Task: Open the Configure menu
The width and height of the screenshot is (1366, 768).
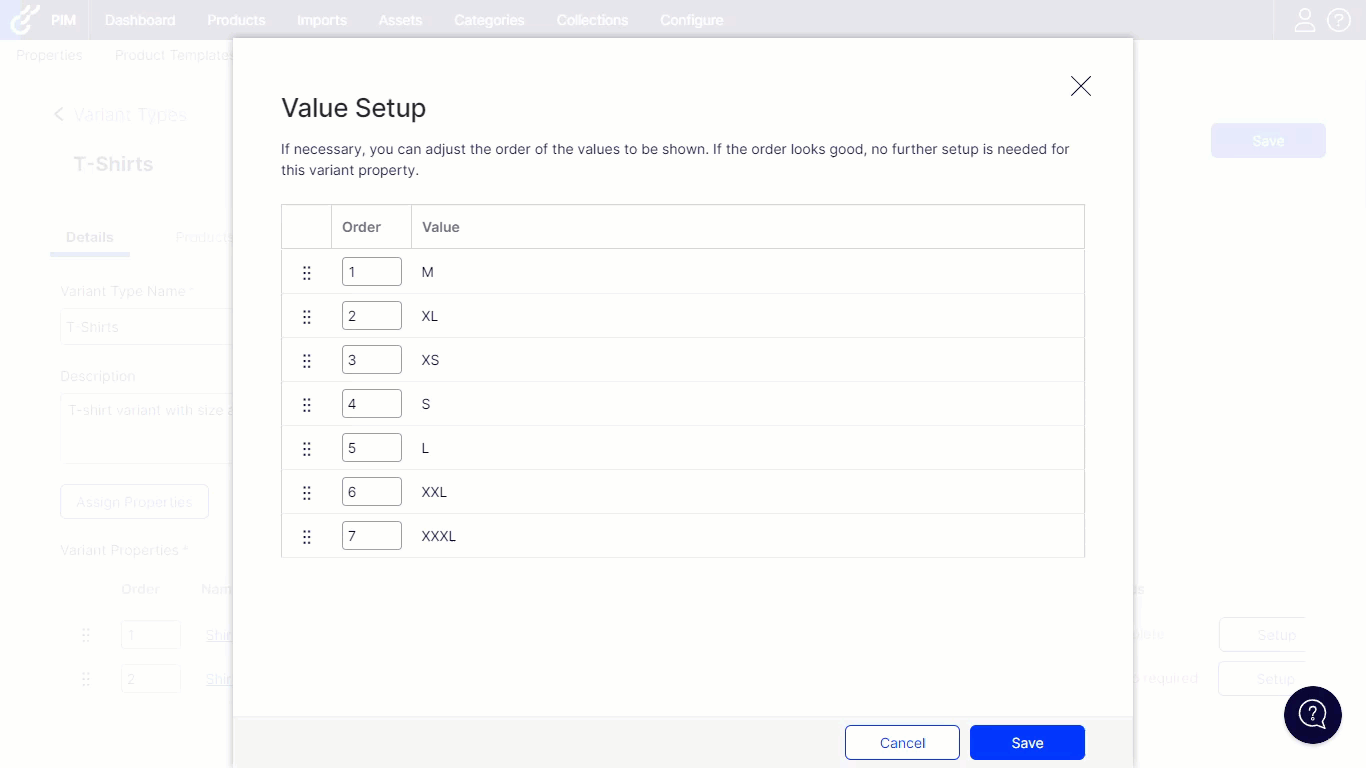Action: (x=691, y=20)
